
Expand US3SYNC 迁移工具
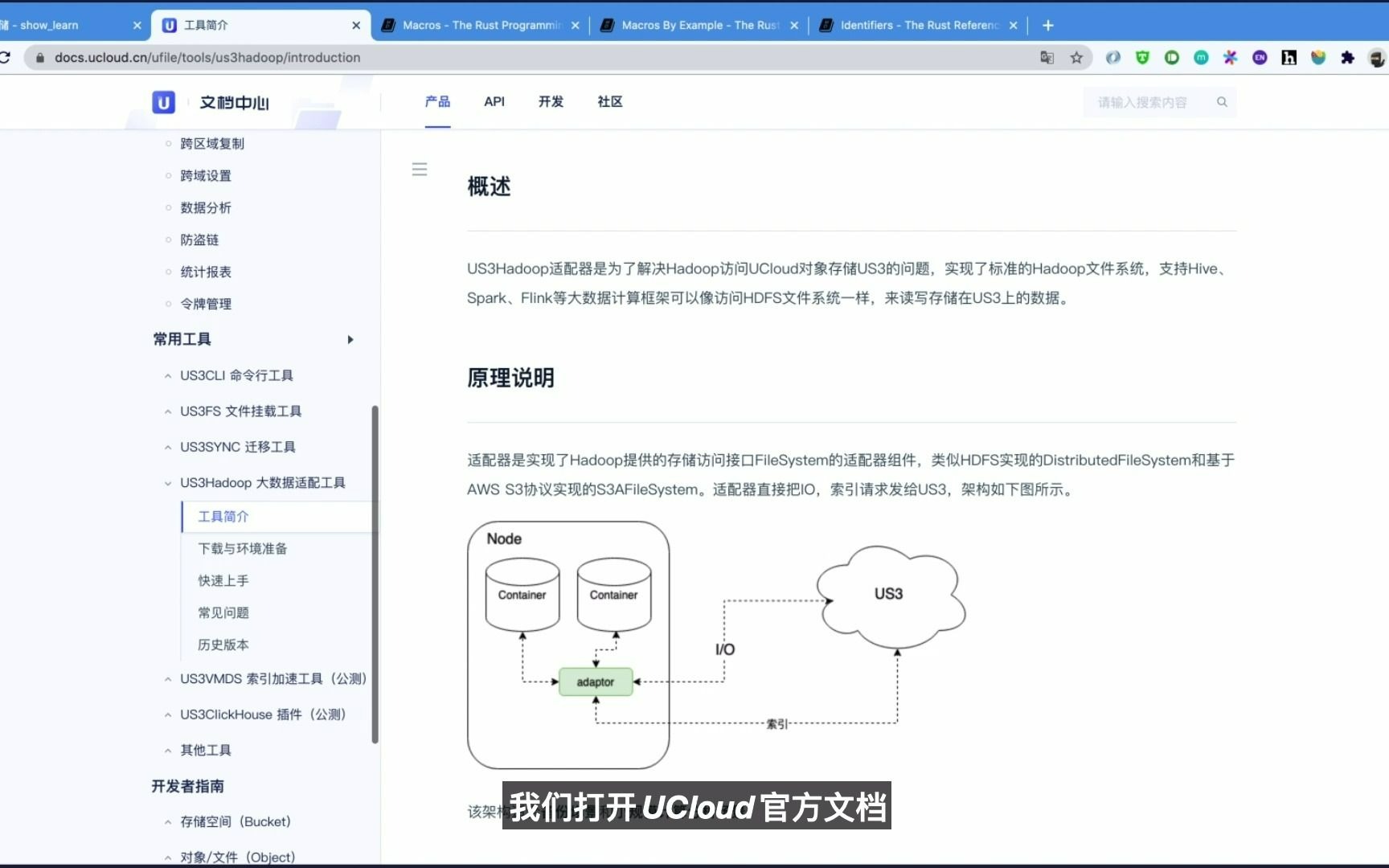tap(237, 447)
